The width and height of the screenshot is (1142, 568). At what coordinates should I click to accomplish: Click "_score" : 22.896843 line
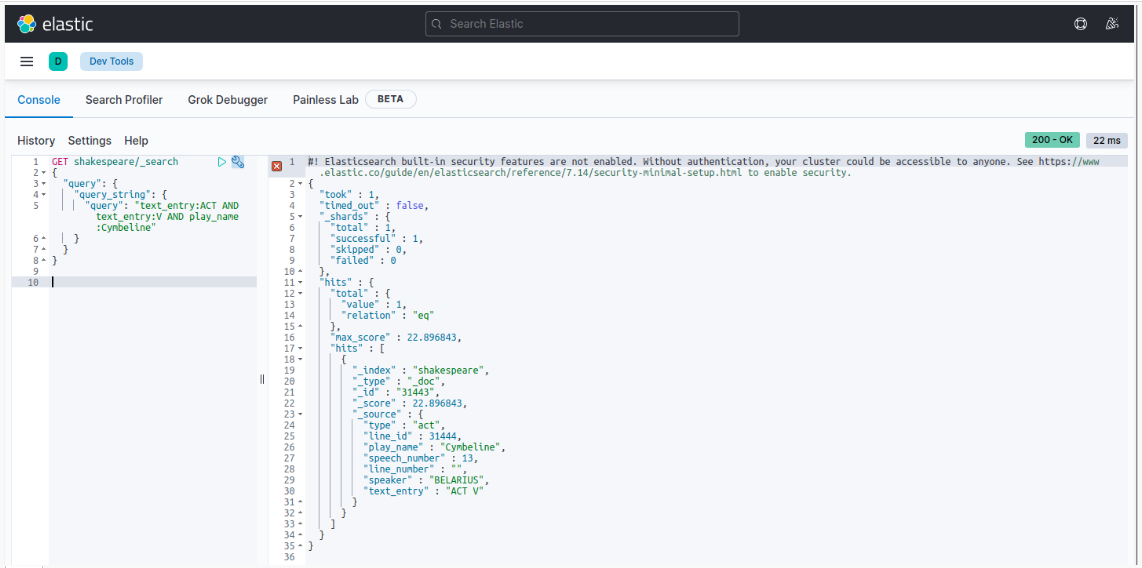tap(409, 403)
